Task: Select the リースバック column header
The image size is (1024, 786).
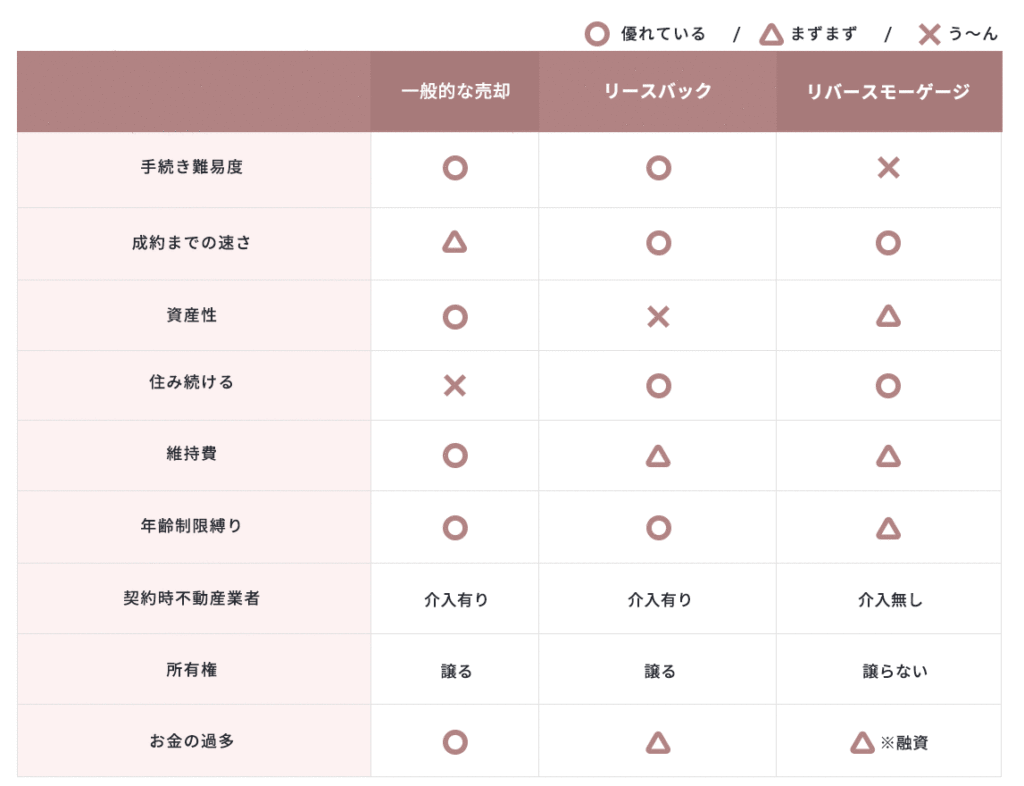Action: (x=658, y=92)
